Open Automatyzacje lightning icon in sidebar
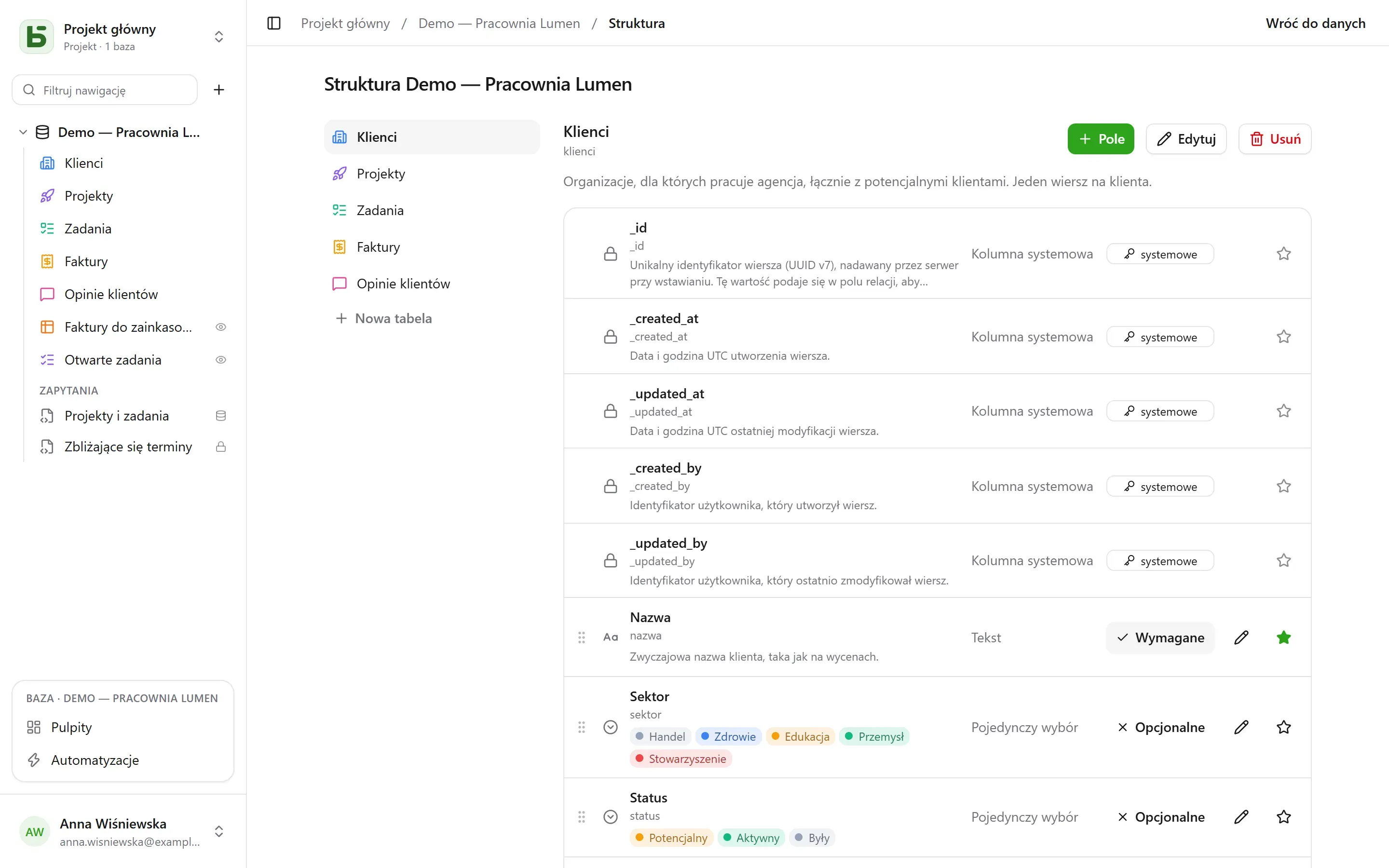The height and width of the screenshot is (868, 1389). [34, 760]
